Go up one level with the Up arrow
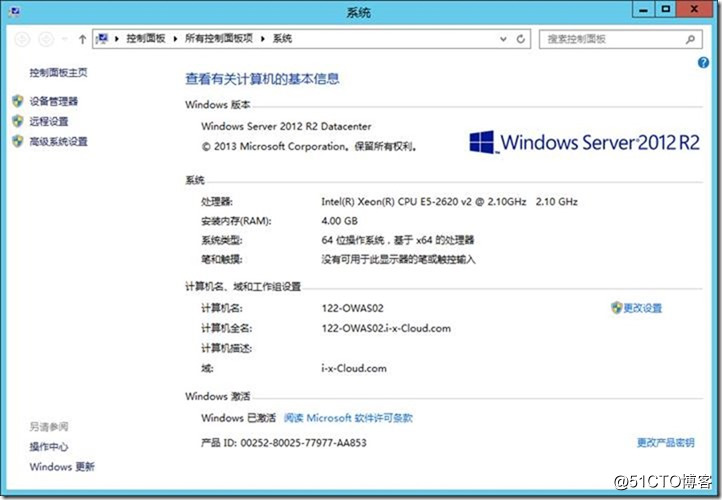The image size is (722, 500). [82, 39]
